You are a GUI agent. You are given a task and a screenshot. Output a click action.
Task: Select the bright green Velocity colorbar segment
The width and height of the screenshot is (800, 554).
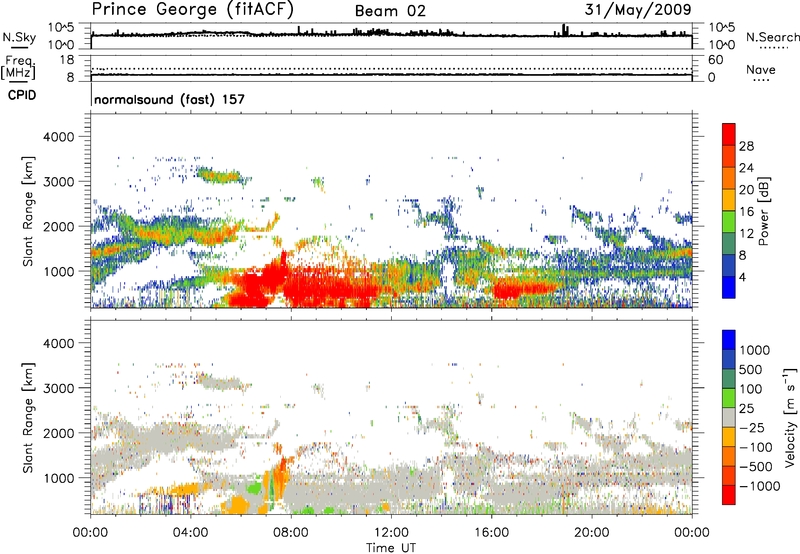729,398
